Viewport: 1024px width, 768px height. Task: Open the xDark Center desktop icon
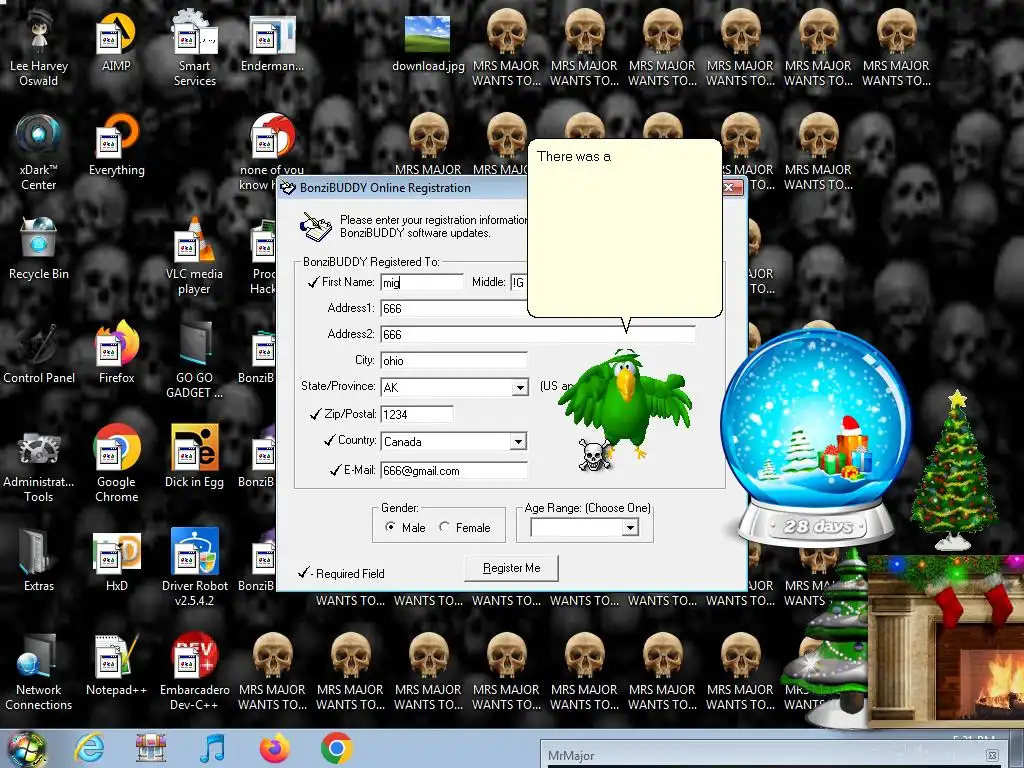coord(39,153)
